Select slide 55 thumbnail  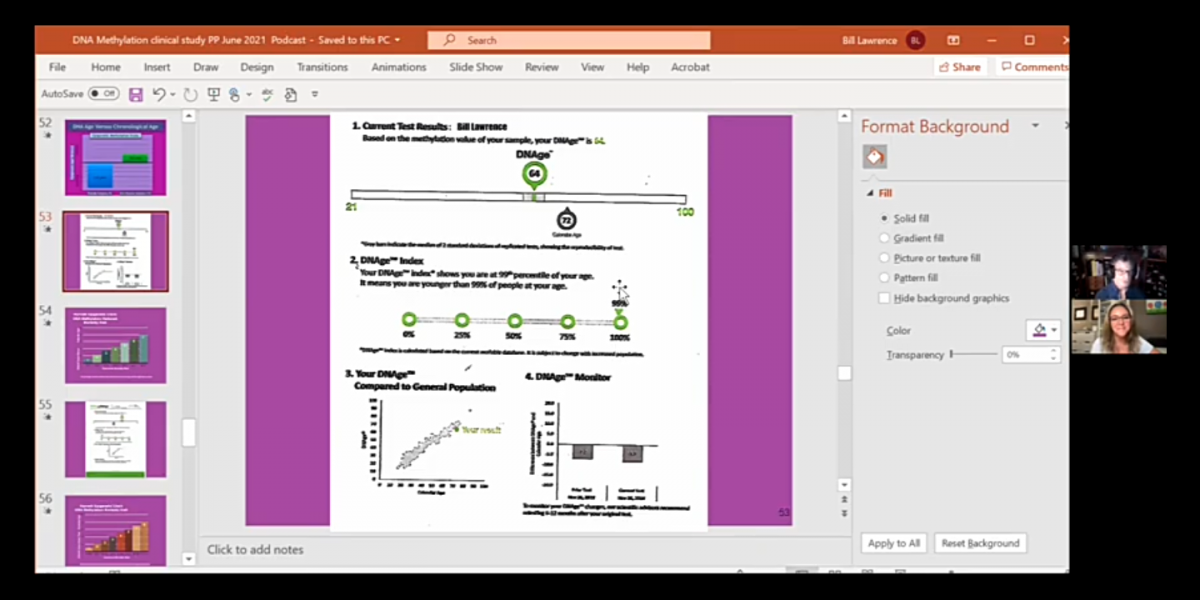[x=115, y=439]
